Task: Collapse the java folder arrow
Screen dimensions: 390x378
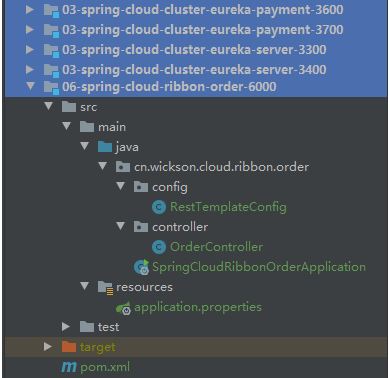Action: click(85, 146)
